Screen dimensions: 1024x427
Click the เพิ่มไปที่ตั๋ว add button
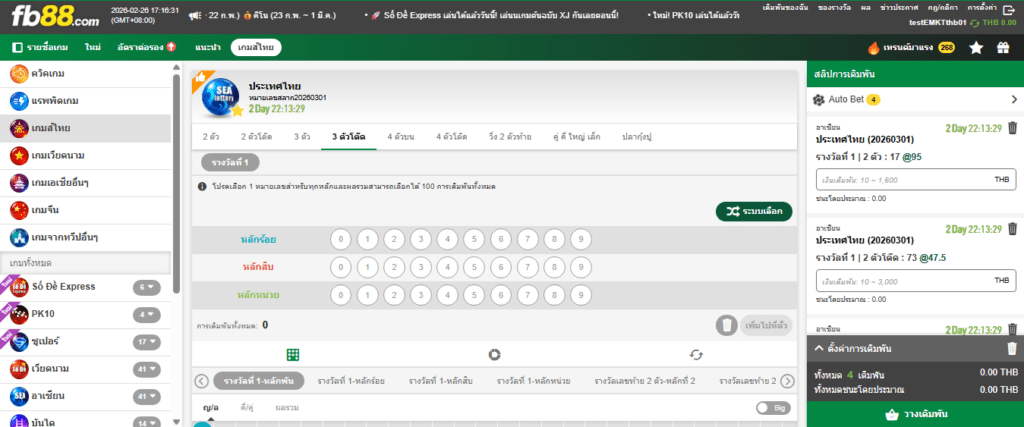tap(766, 325)
